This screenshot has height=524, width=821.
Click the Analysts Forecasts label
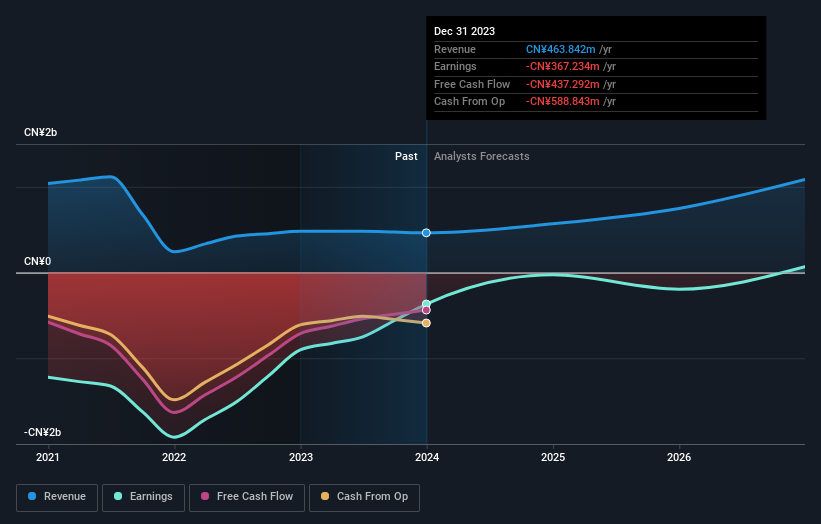point(482,156)
